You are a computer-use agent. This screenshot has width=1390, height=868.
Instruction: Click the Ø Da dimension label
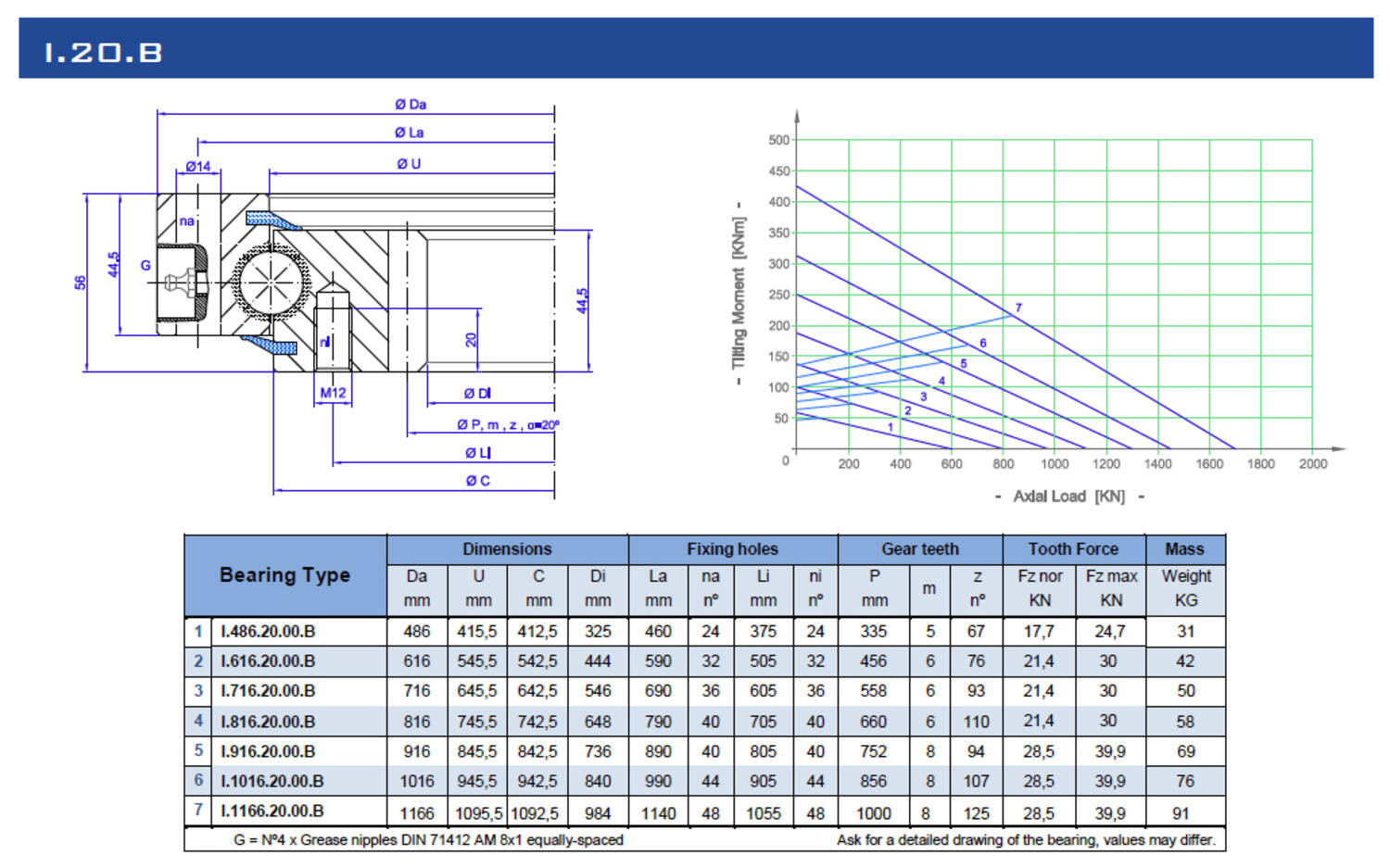click(410, 105)
